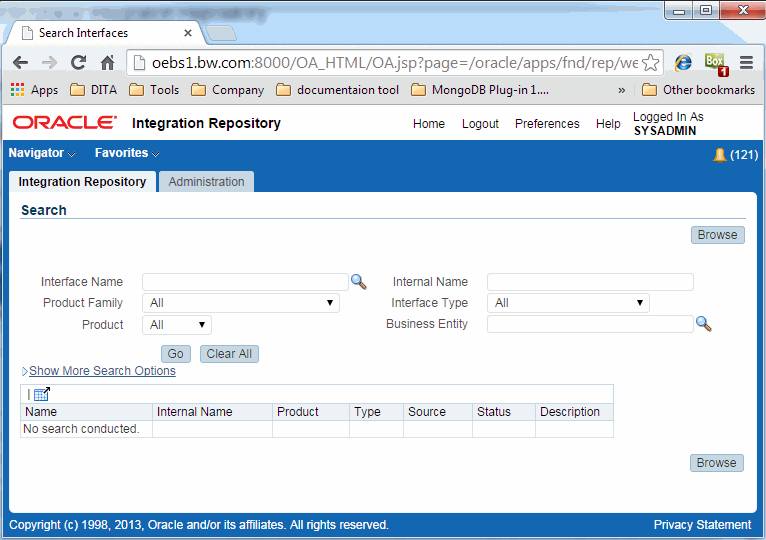Click the Logout link
The width and height of the screenshot is (766, 540).
click(x=480, y=124)
